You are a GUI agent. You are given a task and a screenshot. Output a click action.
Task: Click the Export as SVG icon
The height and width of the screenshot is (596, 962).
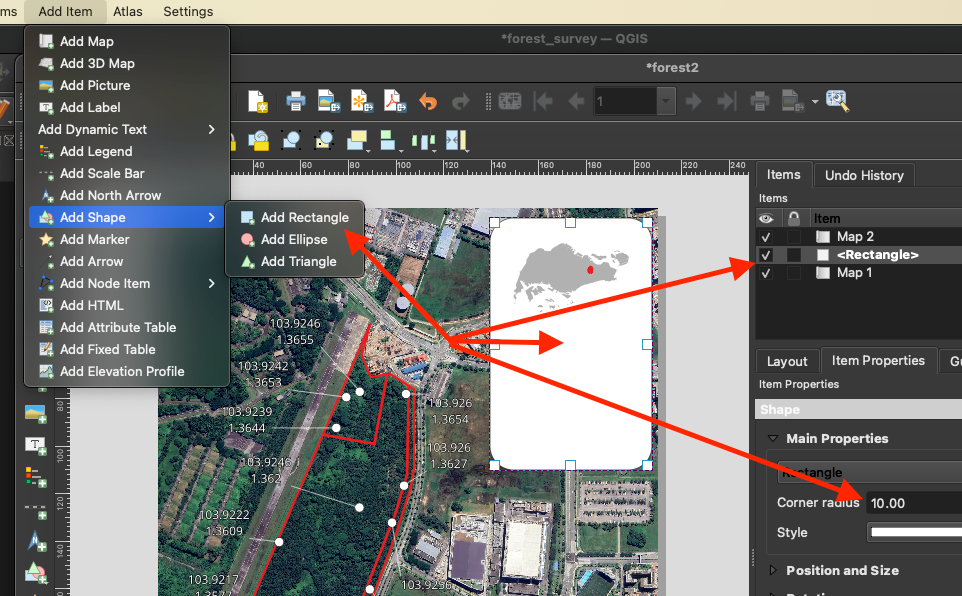(362, 101)
